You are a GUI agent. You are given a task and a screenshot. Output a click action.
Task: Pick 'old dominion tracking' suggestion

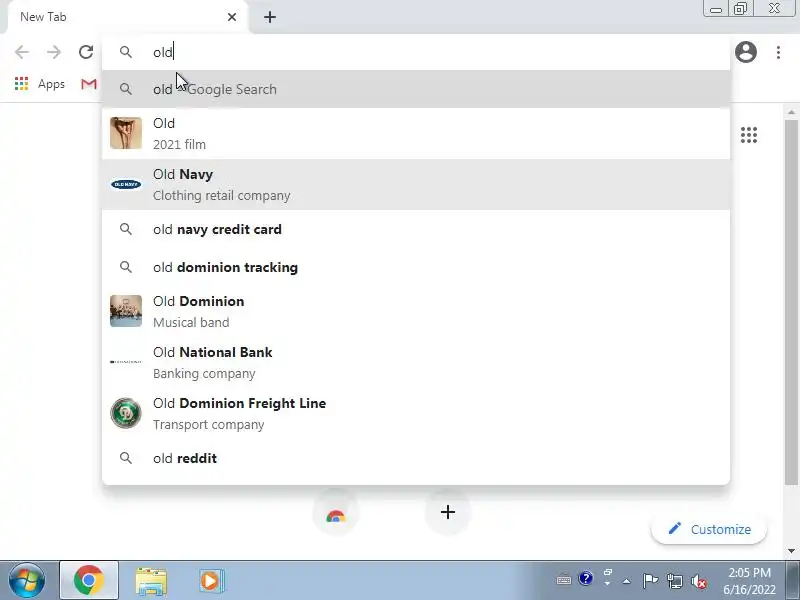tap(416, 267)
